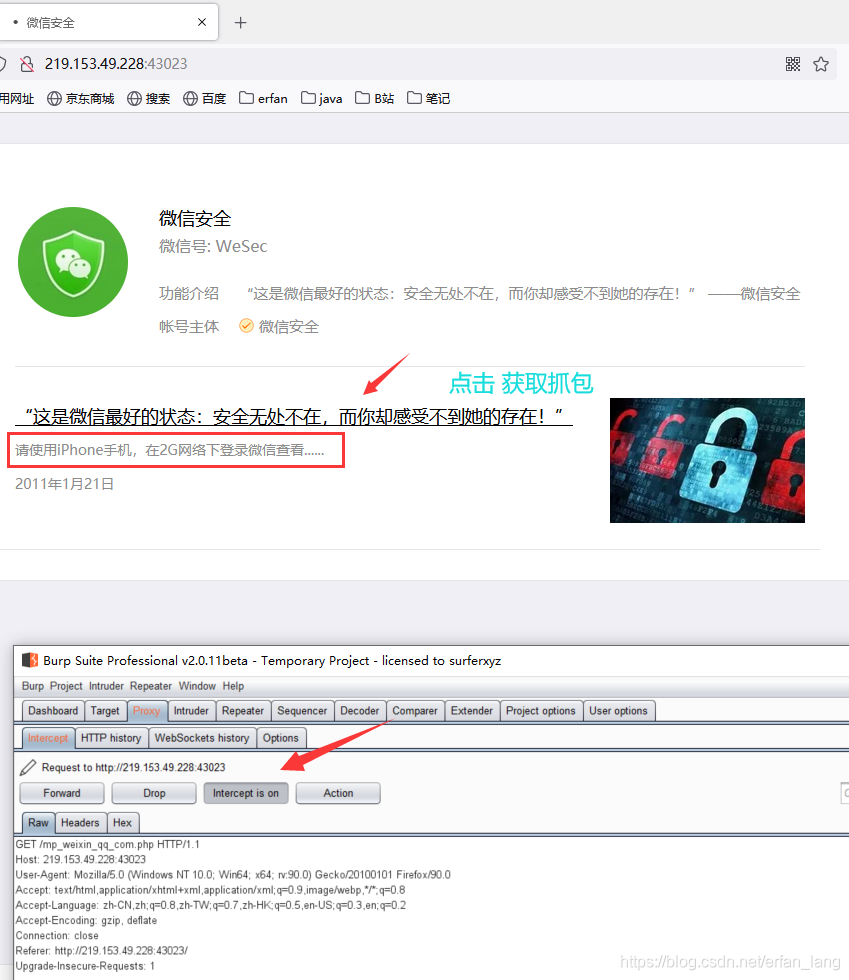Switch to the Dashboard tab
Viewport: 849px width, 980px height.
pyautogui.click(x=53, y=711)
